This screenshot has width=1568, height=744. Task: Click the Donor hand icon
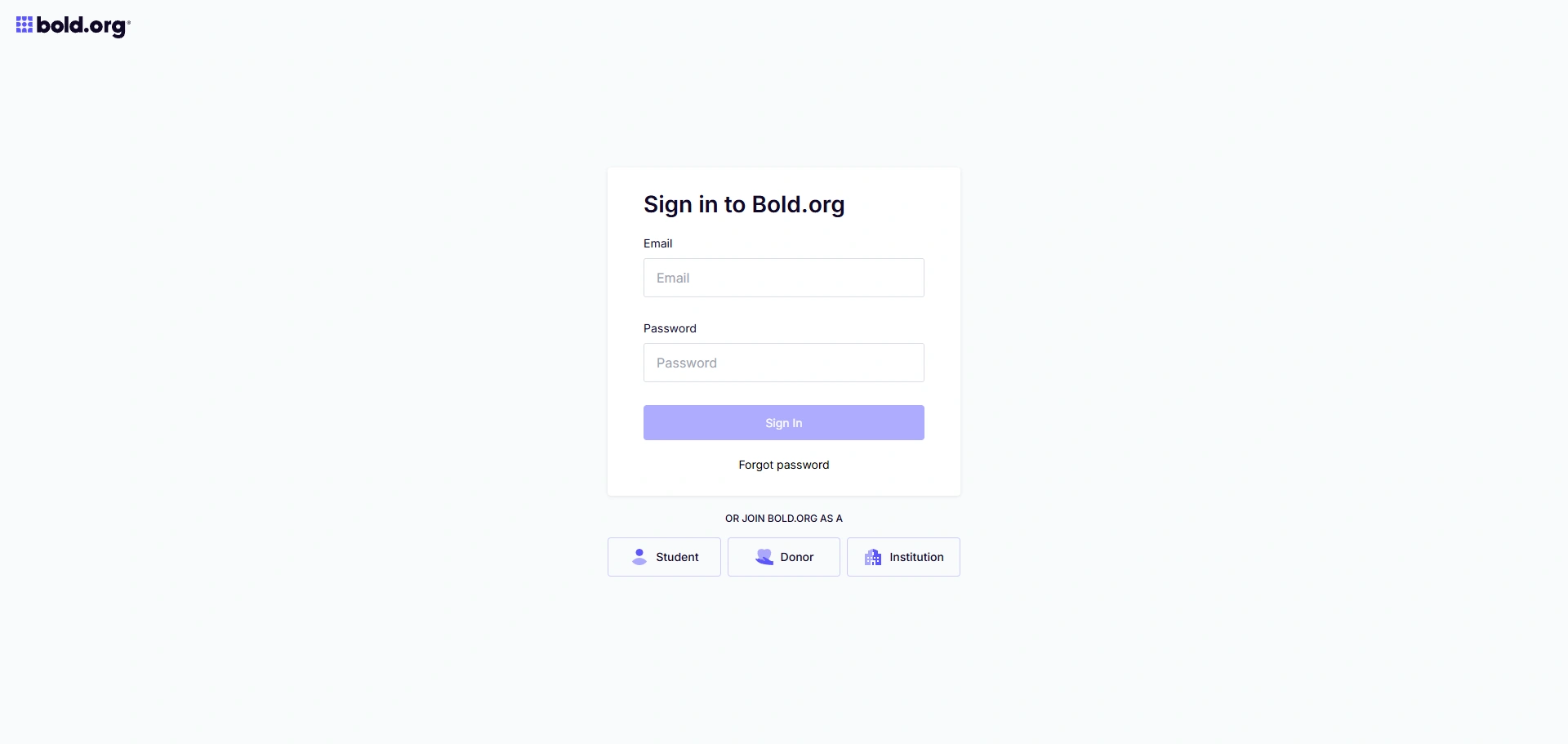[764, 557]
